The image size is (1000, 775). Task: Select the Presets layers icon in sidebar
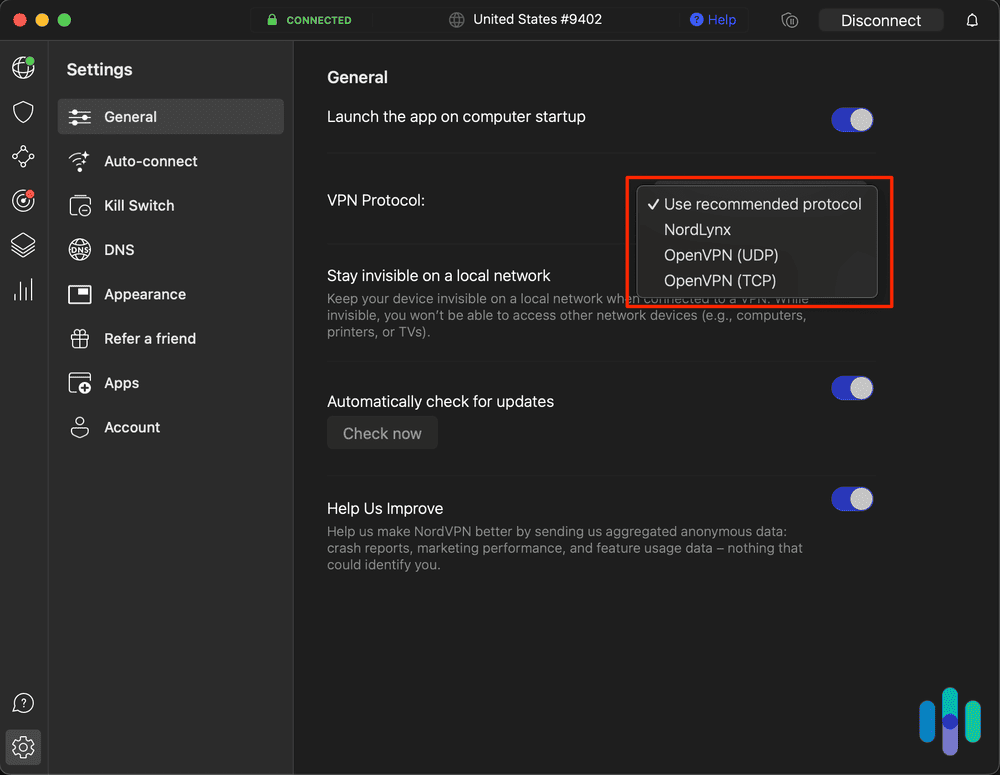click(x=22, y=245)
